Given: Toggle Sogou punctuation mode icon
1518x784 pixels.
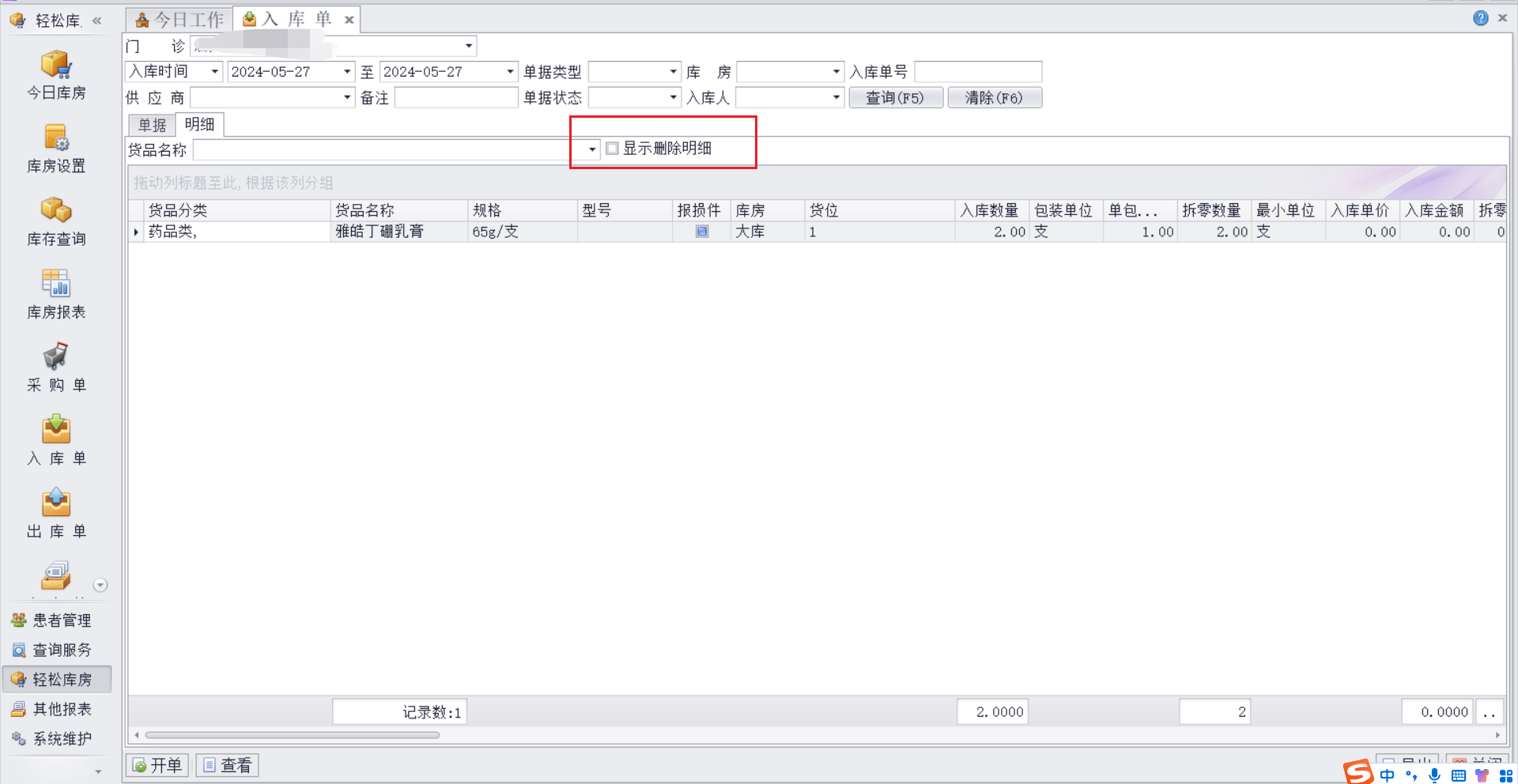Looking at the screenshot, I should pyautogui.click(x=1411, y=775).
